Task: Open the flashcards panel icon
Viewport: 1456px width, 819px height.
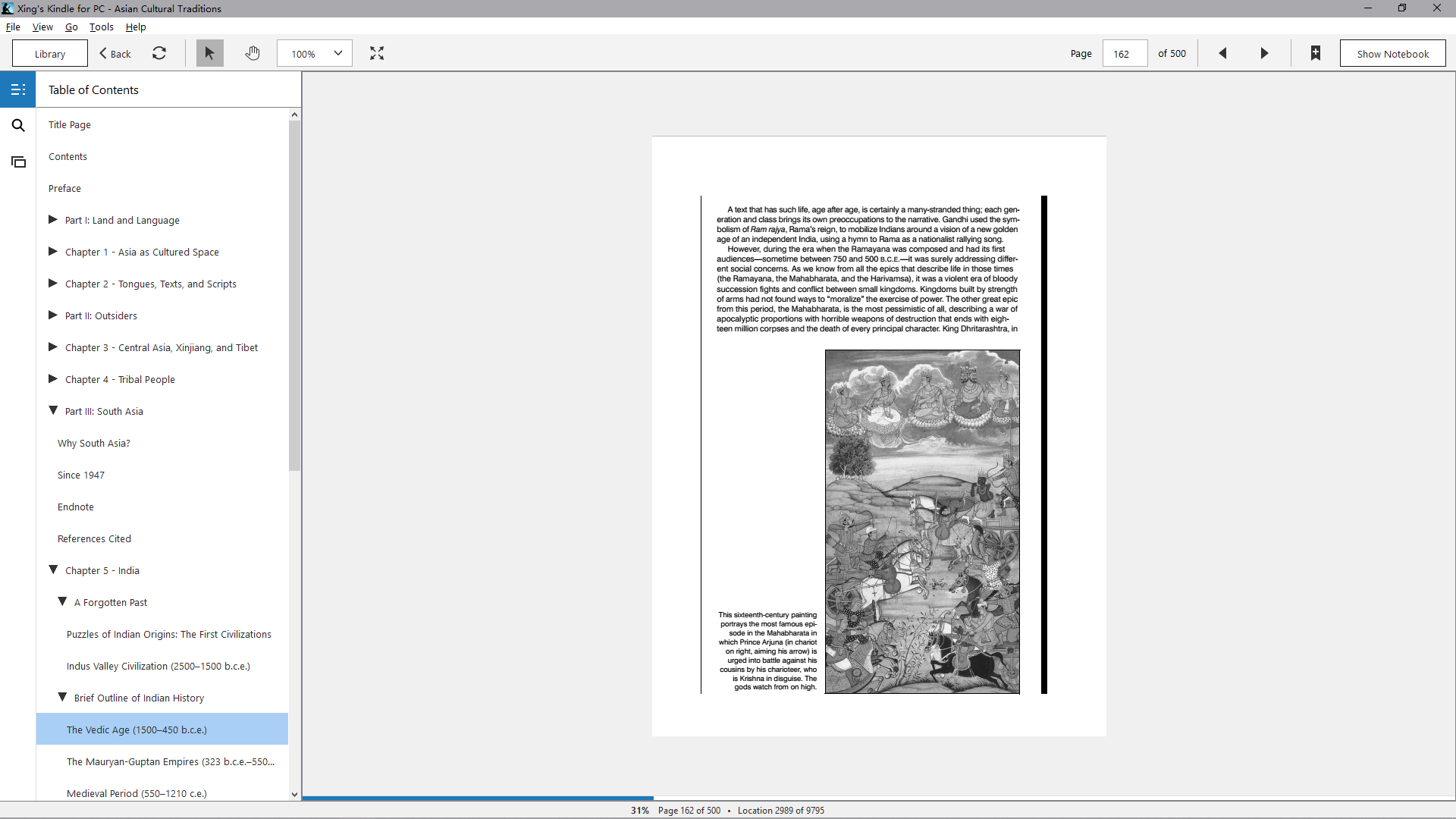Action: click(18, 162)
